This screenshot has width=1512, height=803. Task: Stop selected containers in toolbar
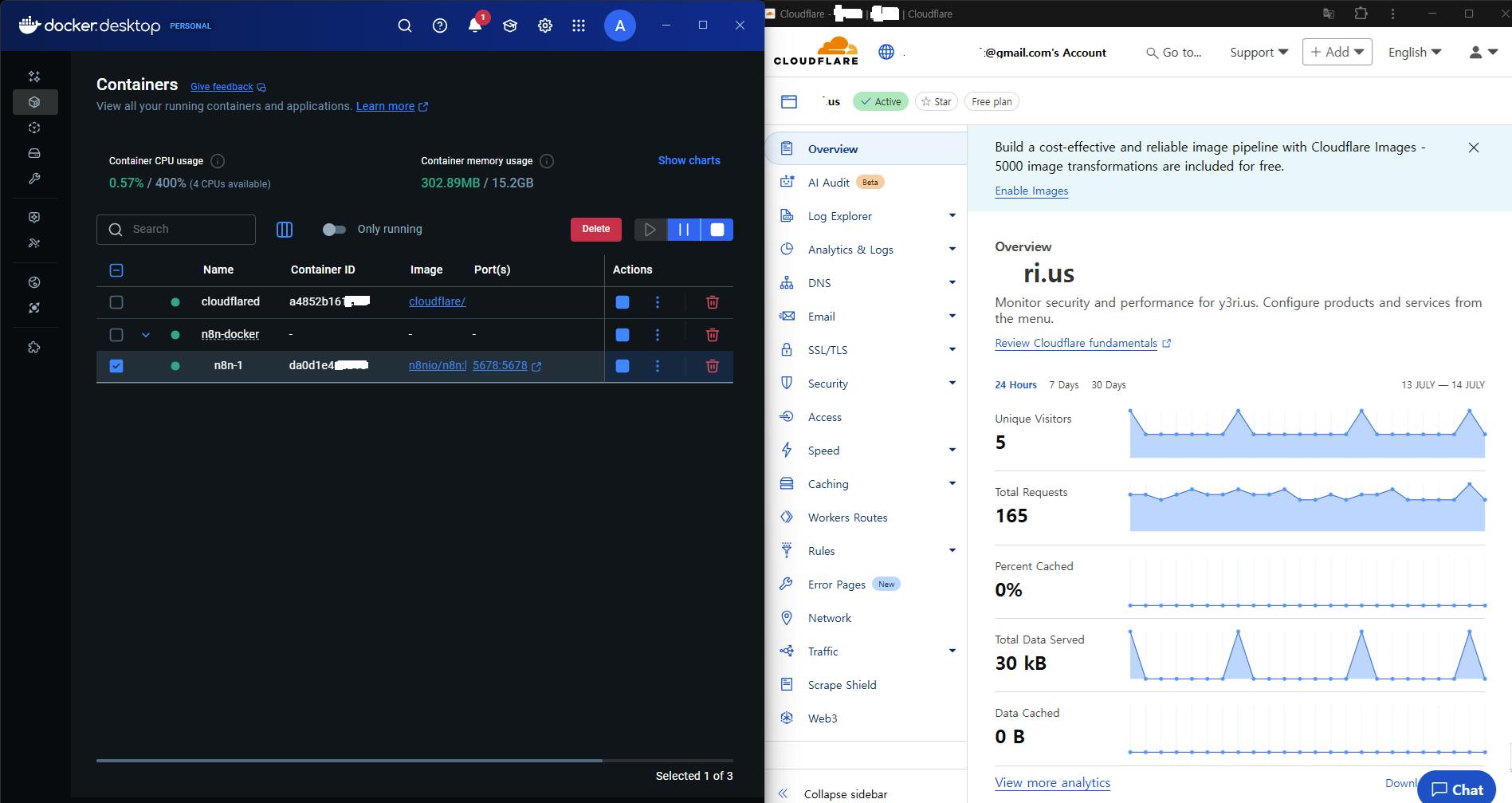click(x=717, y=230)
